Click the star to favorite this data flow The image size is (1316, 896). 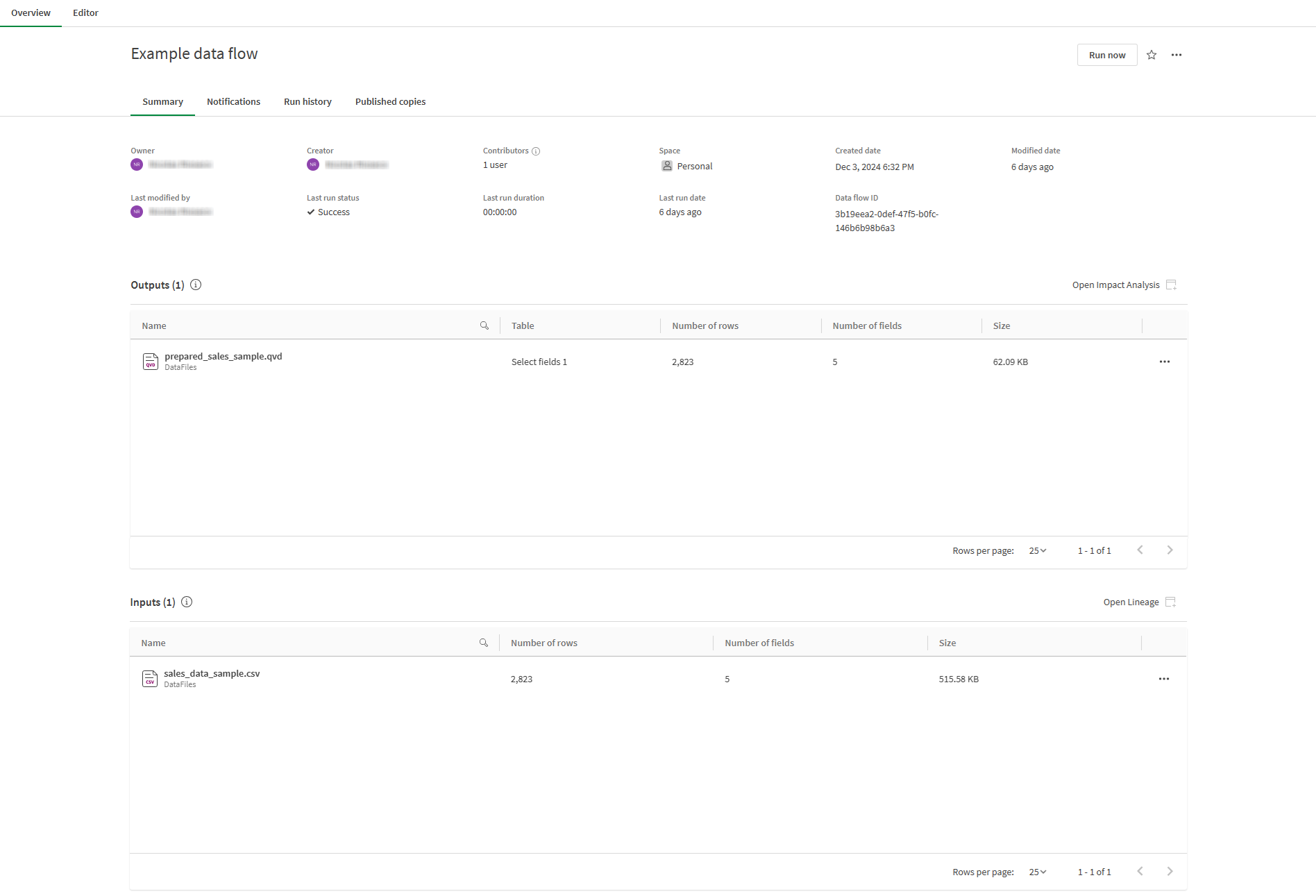pos(1151,55)
